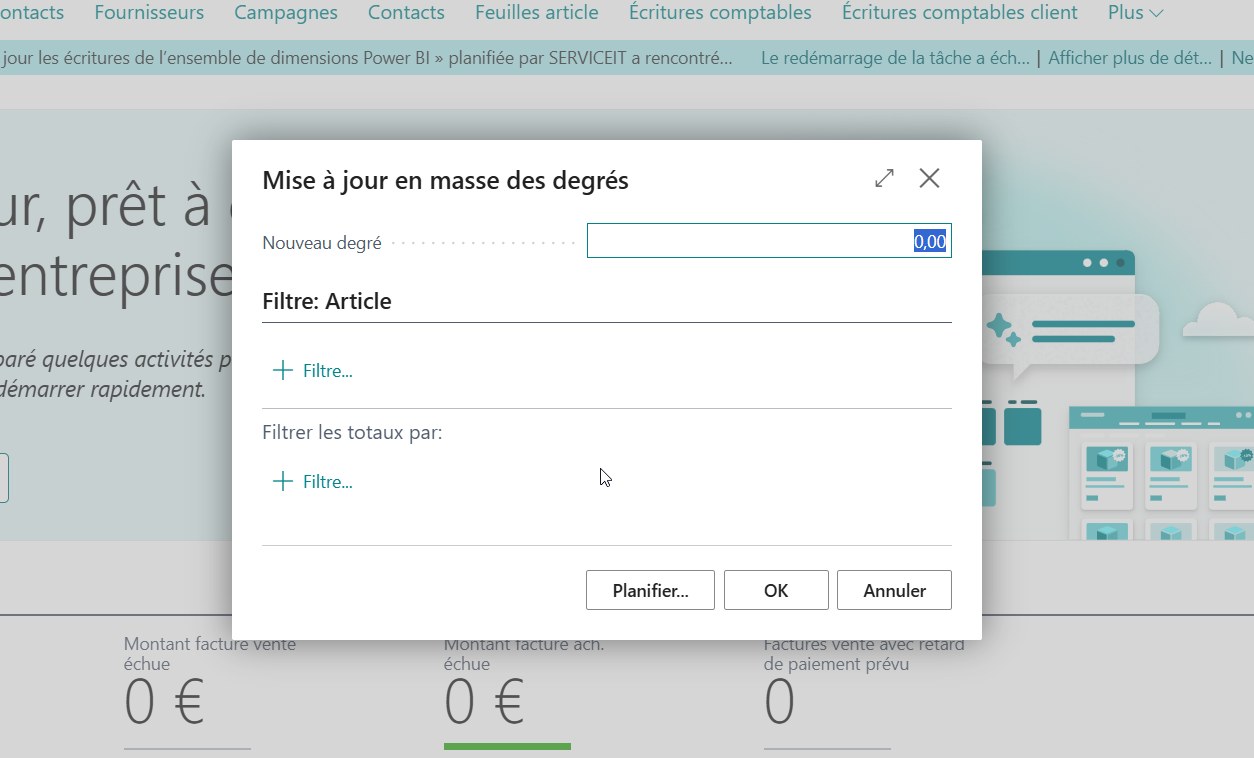Confirm with the OK button
1254x758 pixels.
point(776,590)
